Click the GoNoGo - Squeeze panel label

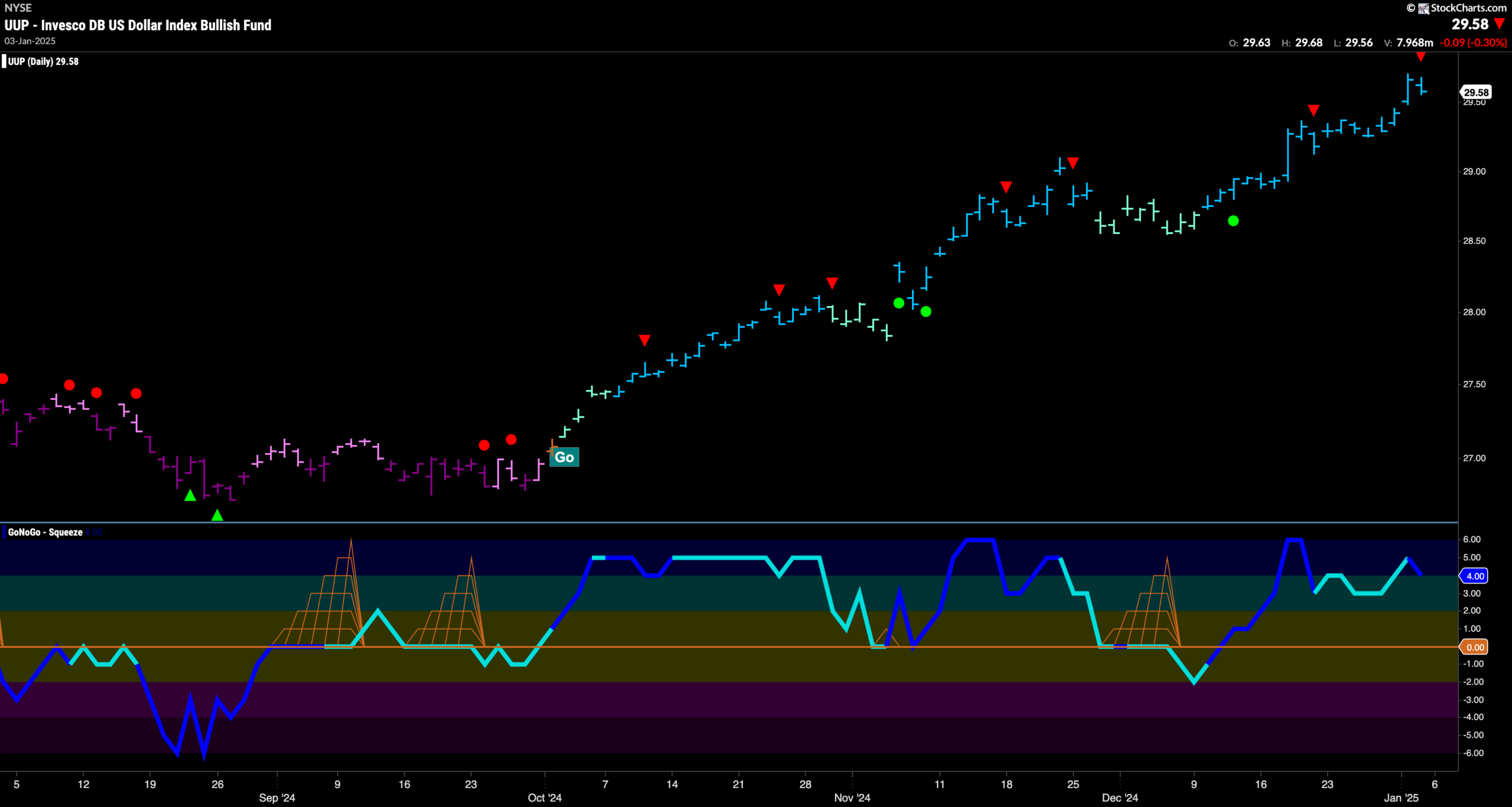pyautogui.click(x=45, y=532)
